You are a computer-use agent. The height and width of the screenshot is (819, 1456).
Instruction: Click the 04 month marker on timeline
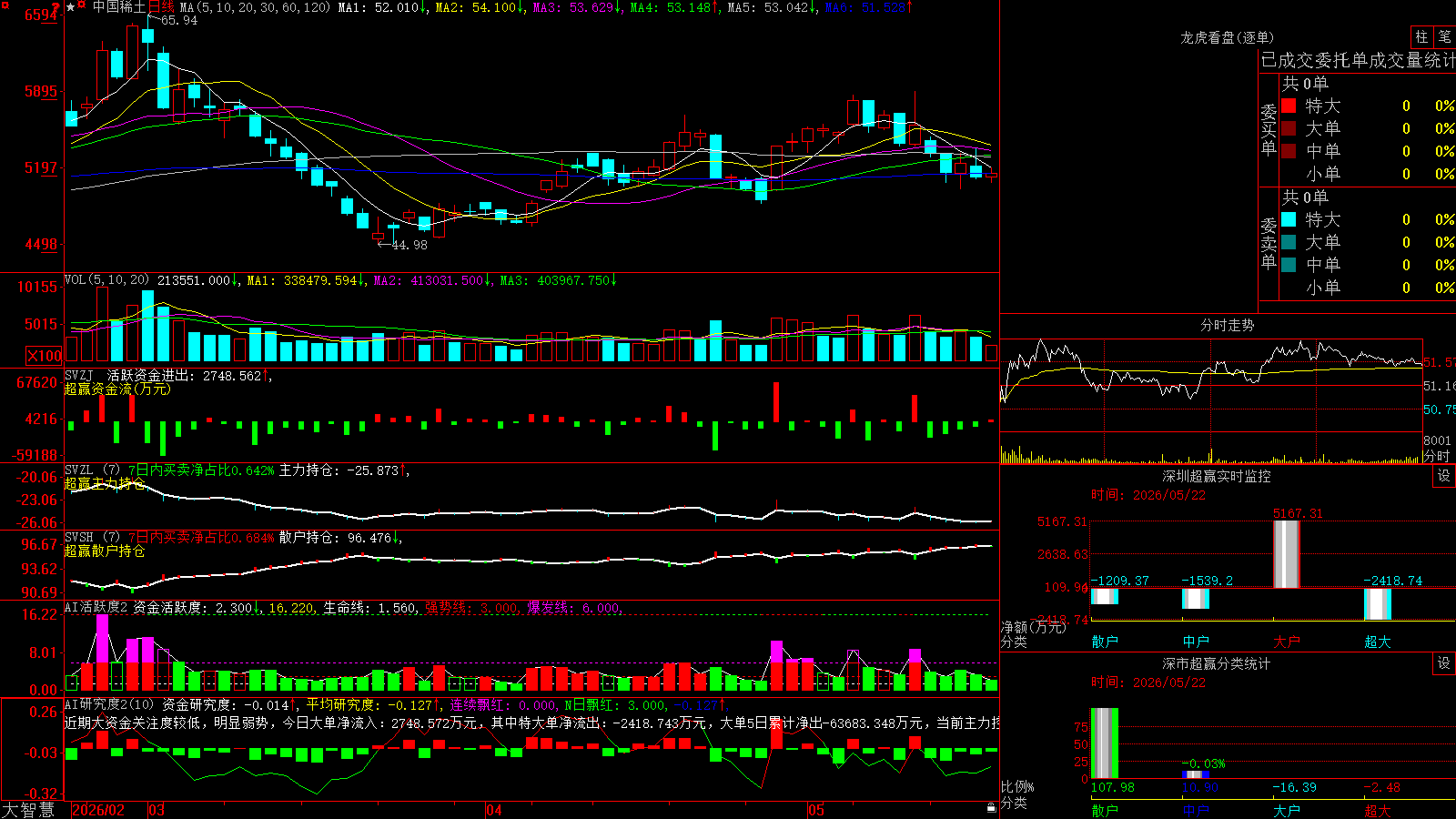(494, 810)
